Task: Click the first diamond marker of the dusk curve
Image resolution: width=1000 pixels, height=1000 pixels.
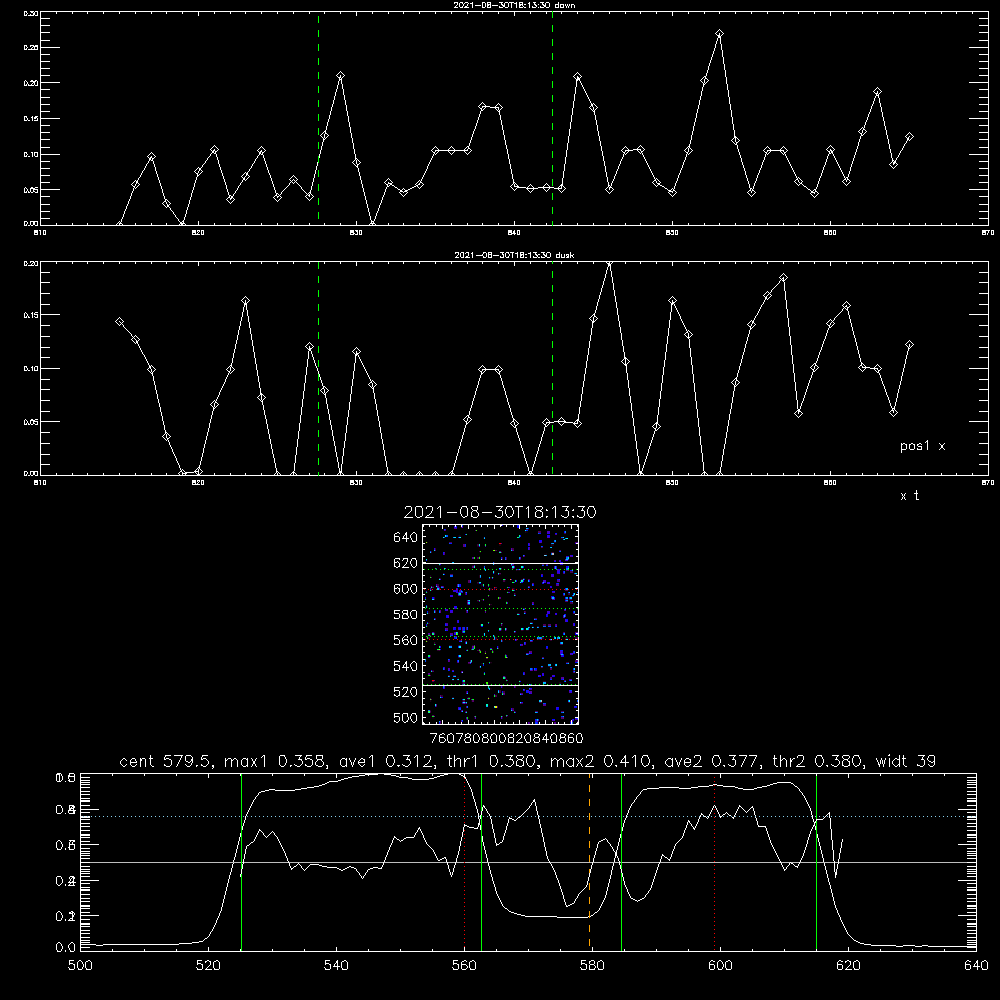Action: (119, 322)
